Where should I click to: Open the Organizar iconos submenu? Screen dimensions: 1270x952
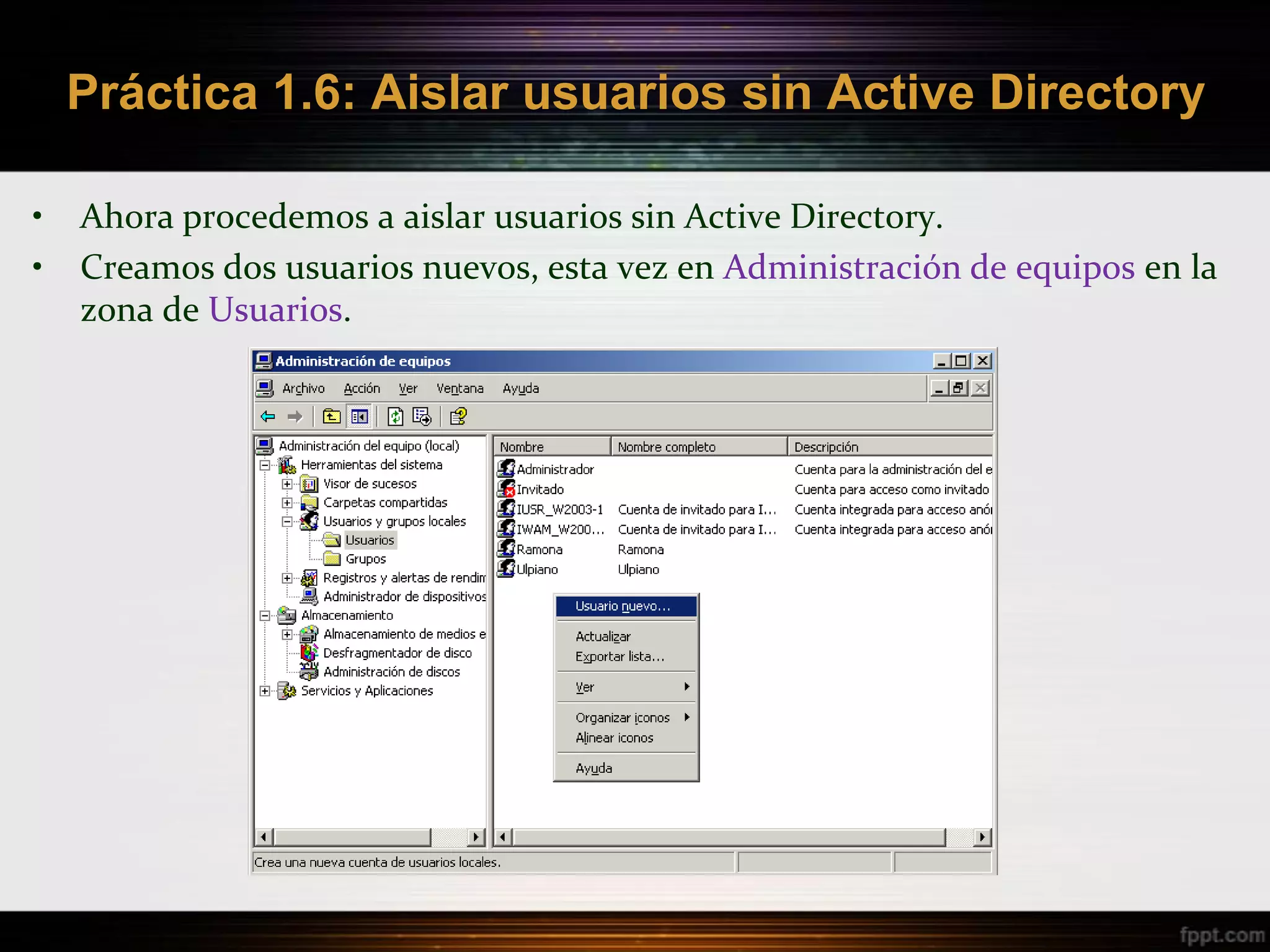[626, 717]
